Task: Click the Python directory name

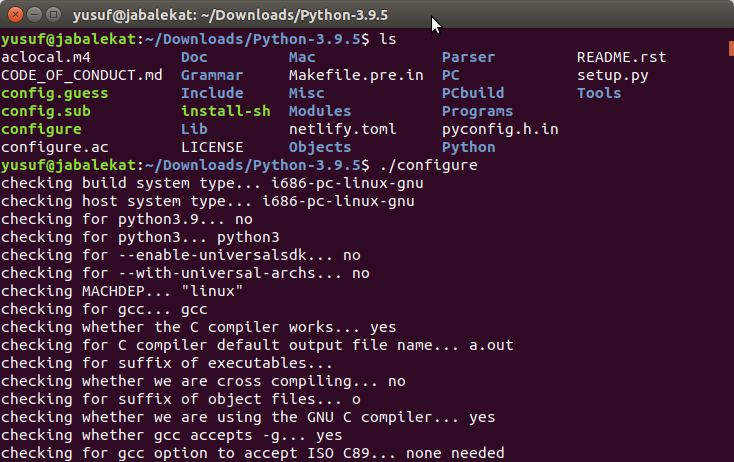Action: pos(469,147)
